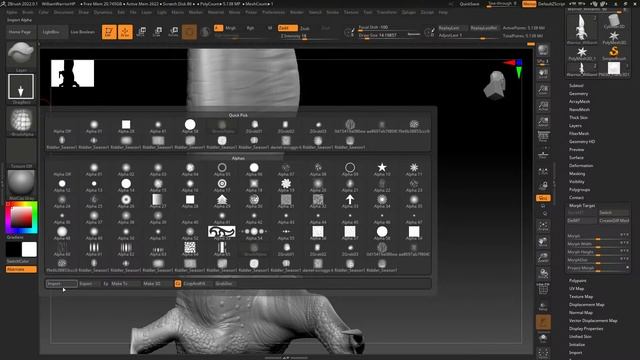Expand the UV Map subpalette
Viewport: 640px width, 360px height.
(x=576, y=289)
